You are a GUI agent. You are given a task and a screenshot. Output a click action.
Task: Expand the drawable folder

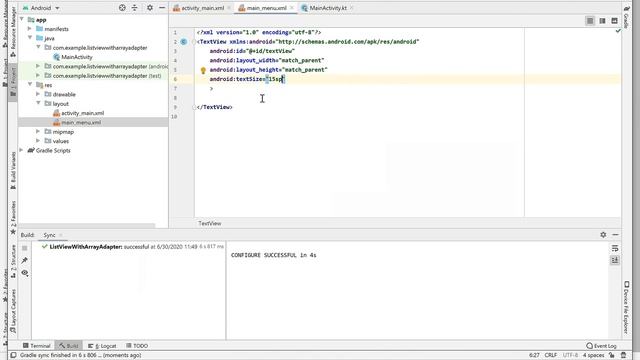pyautogui.click(x=38, y=94)
